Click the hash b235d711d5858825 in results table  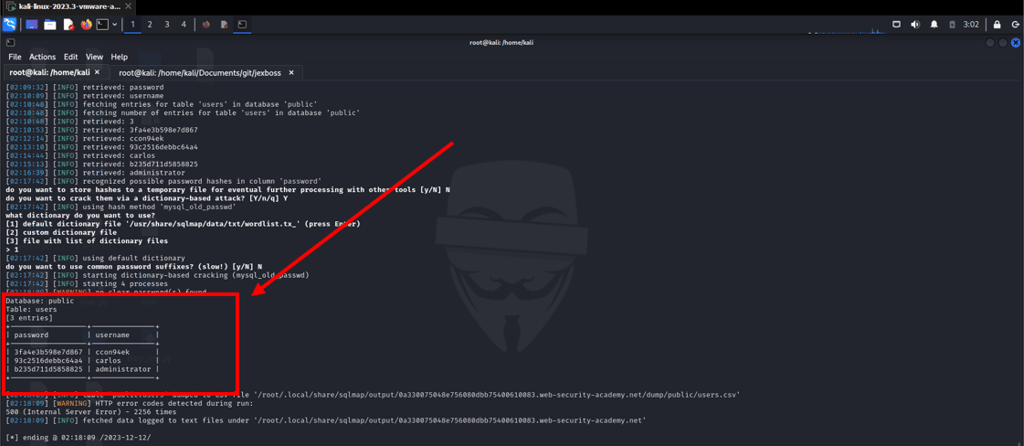coord(48,369)
